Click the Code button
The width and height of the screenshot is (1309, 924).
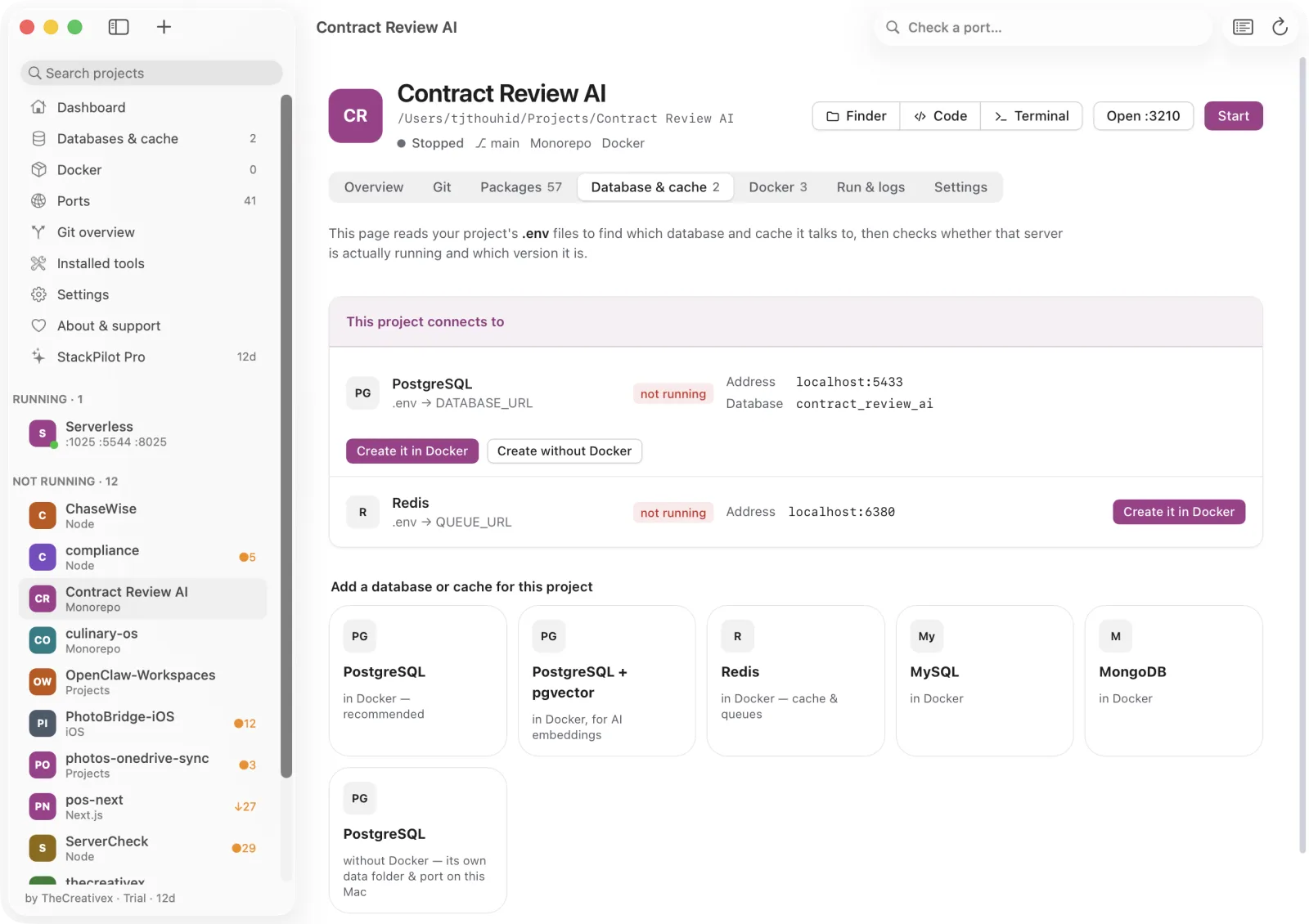point(941,116)
